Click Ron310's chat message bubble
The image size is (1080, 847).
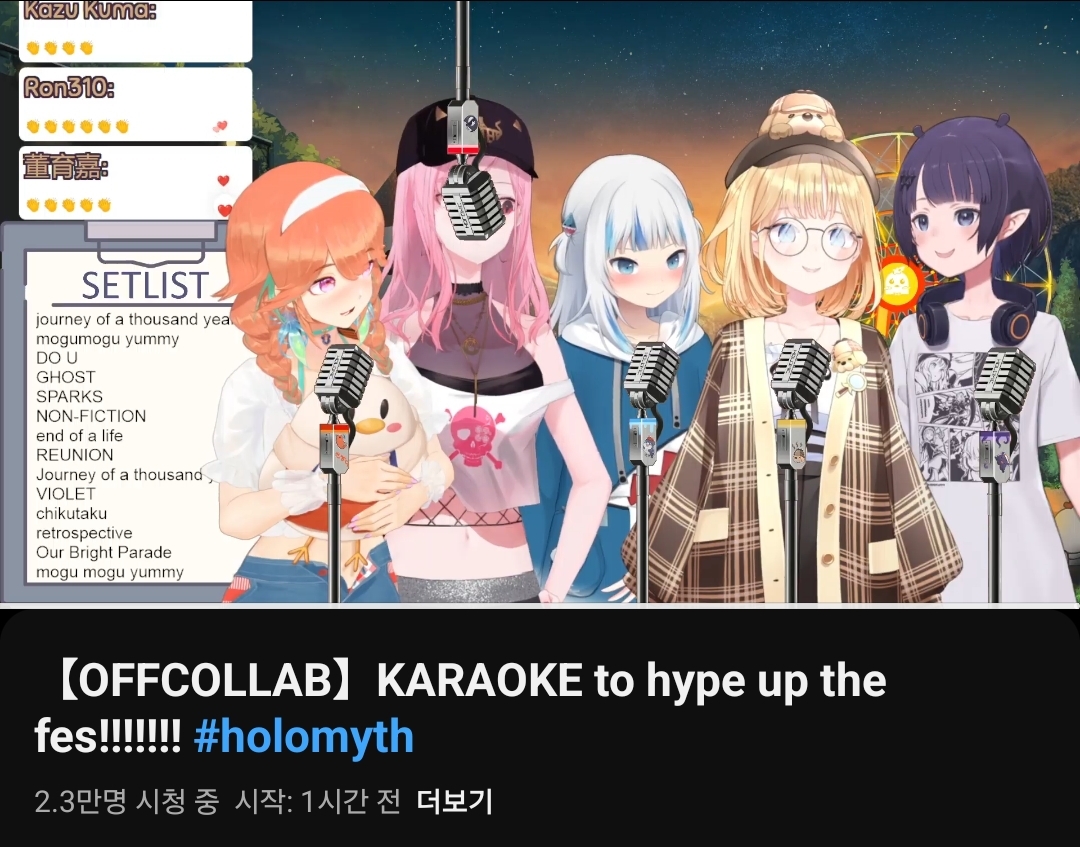(136, 105)
